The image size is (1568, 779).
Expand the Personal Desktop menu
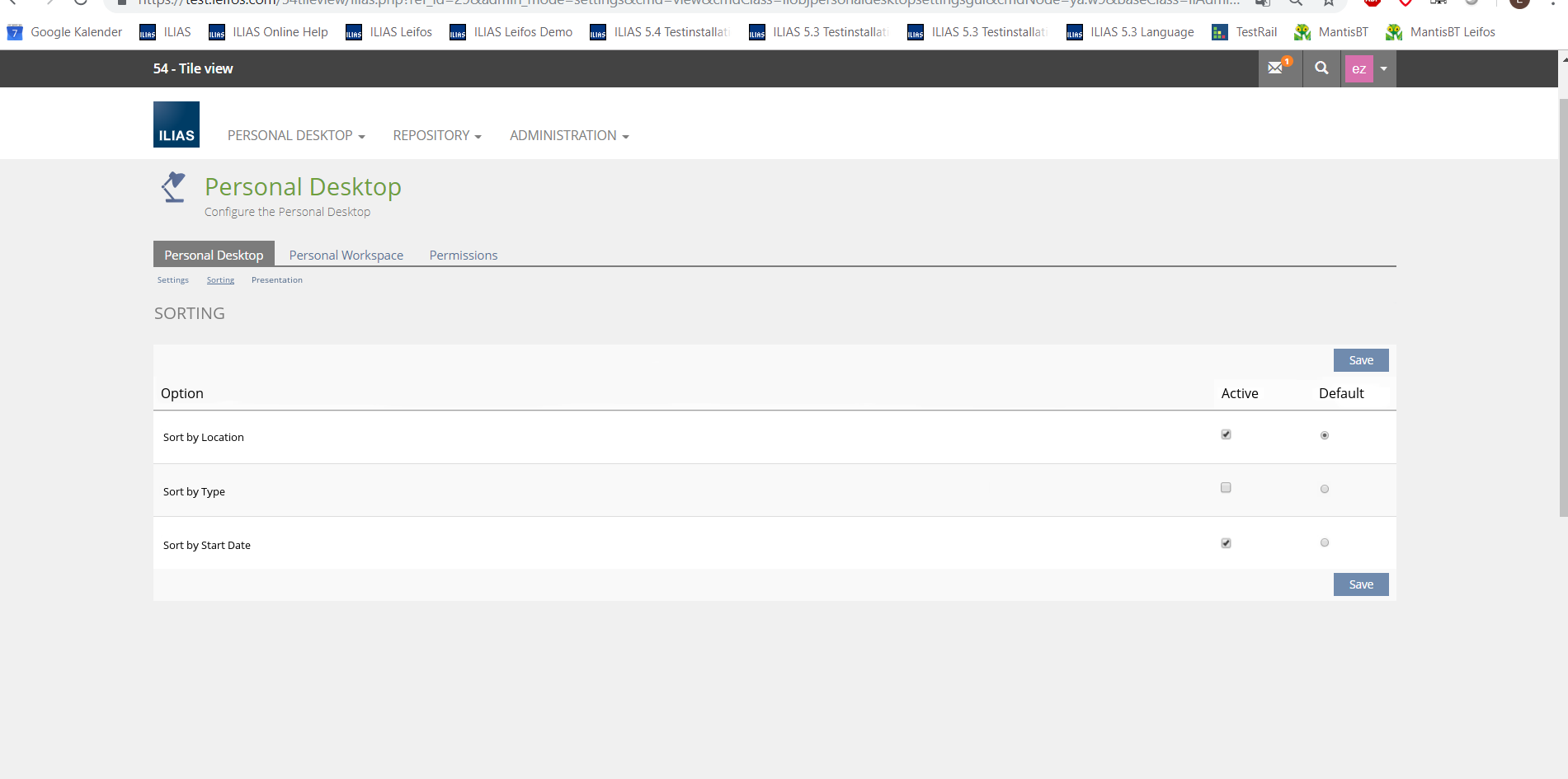click(x=296, y=136)
